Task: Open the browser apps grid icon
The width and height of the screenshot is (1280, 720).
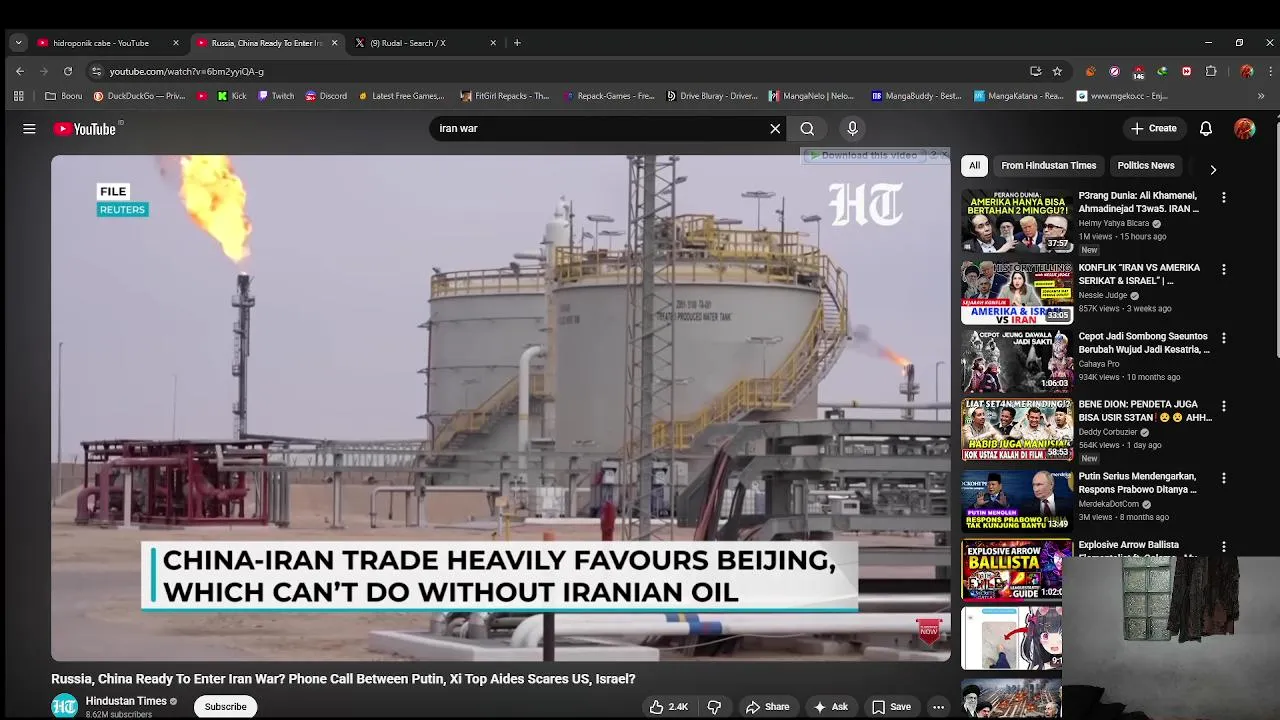Action: pyautogui.click(x=18, y=96)
